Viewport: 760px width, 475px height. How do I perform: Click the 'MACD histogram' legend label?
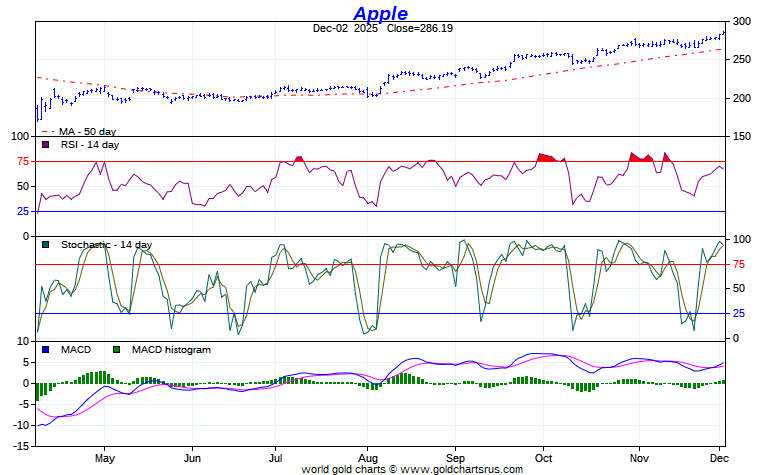(171, 349)
